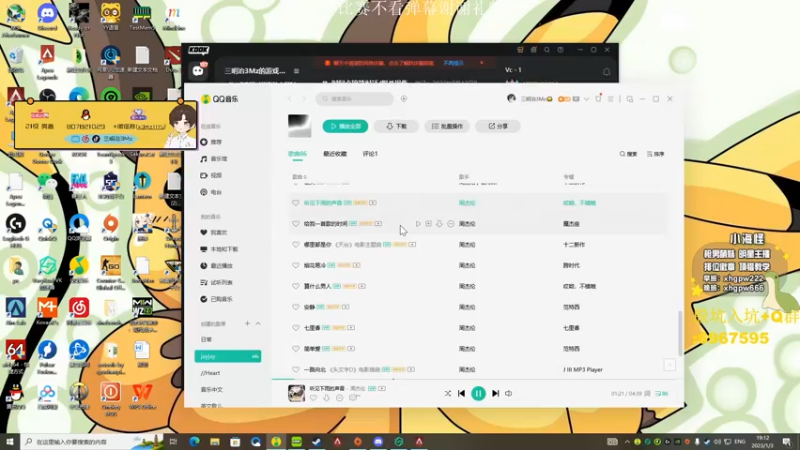This screenshot has width=800, height=450.
Task: Open the KOOK server menu next to the server name
Action: point(296,71)
